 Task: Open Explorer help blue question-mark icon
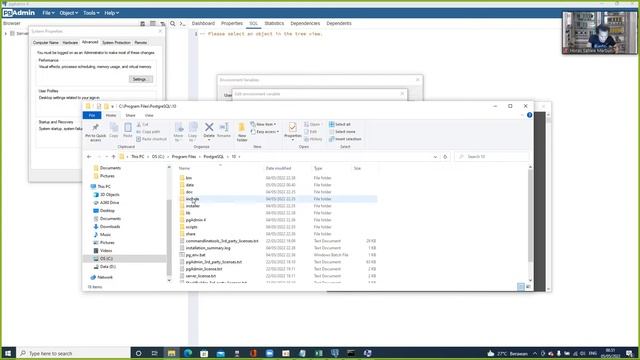coord(529,115)
